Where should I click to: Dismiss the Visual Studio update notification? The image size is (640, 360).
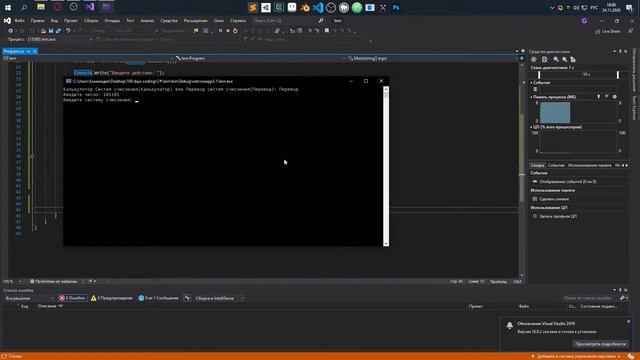coord(629,322)
